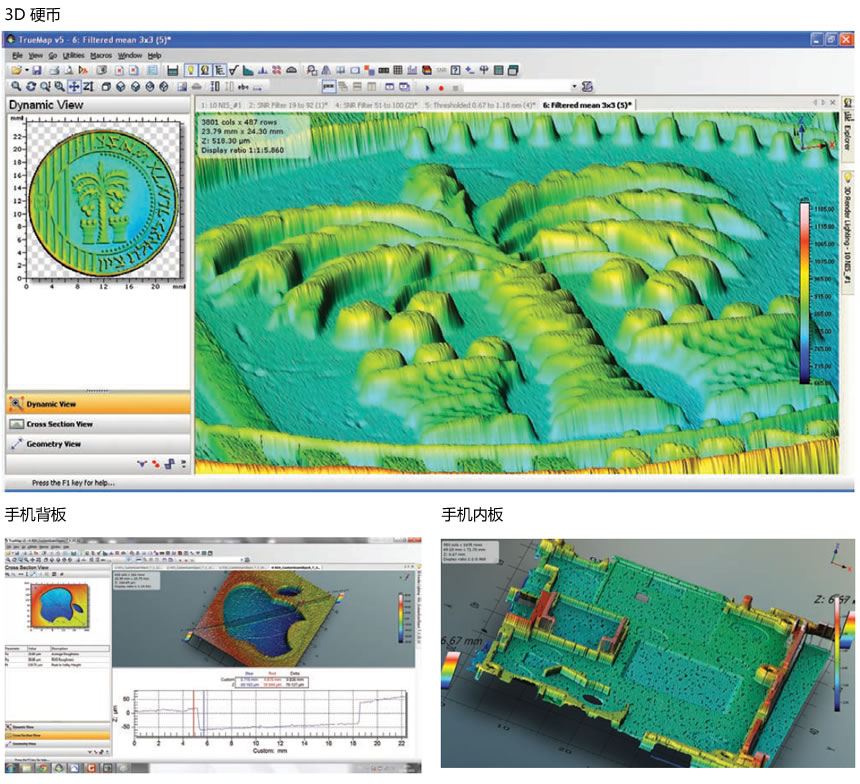Open the dropdown arrow beside the Open folder icon
This screenshot has width=860, height=784.
26,71
